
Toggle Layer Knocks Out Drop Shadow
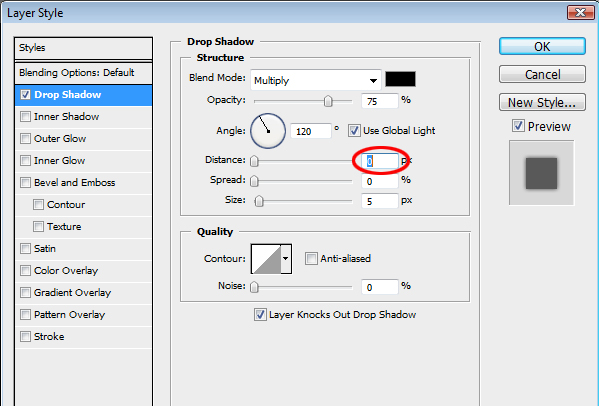pos(260,315)
